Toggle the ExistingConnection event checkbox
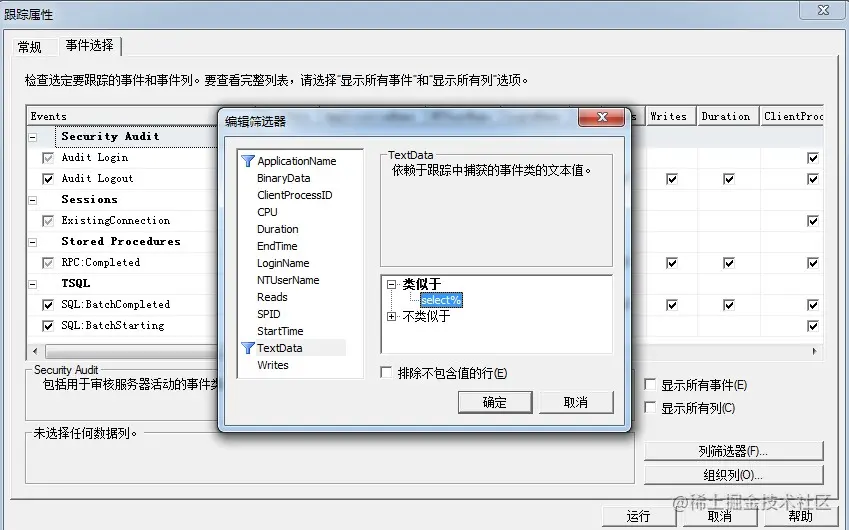This screenshot has height=530, width=849. (48, 221)
